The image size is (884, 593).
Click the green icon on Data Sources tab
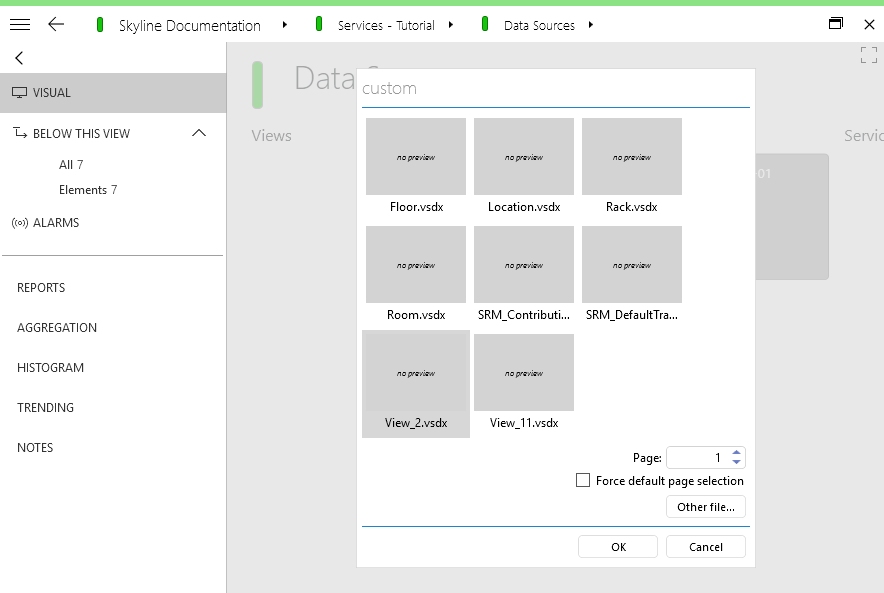[485, 24]
